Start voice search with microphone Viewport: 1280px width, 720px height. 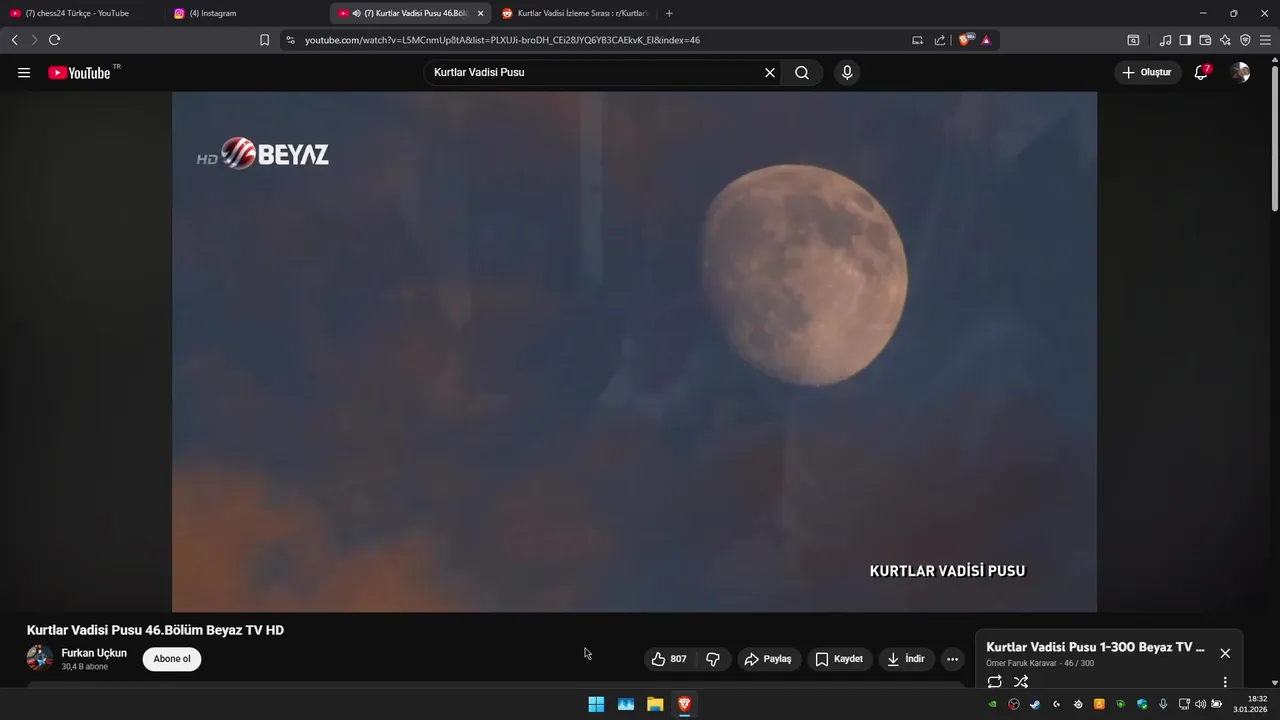[847, 72]
